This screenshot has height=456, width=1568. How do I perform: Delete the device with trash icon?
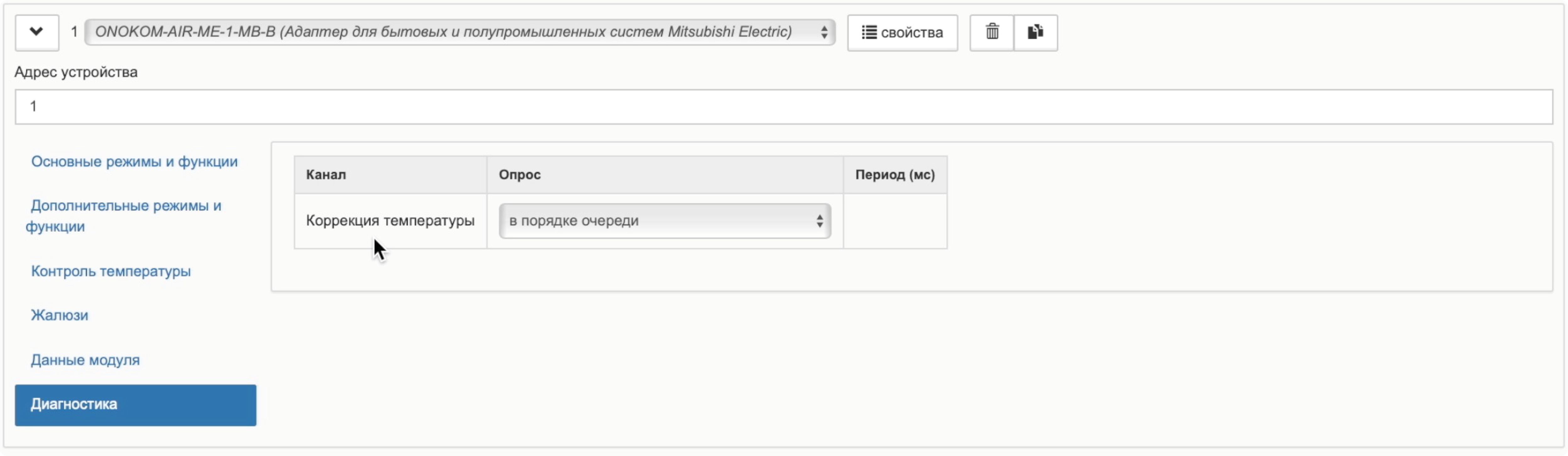pyautogui.click(x=992, y=32)
